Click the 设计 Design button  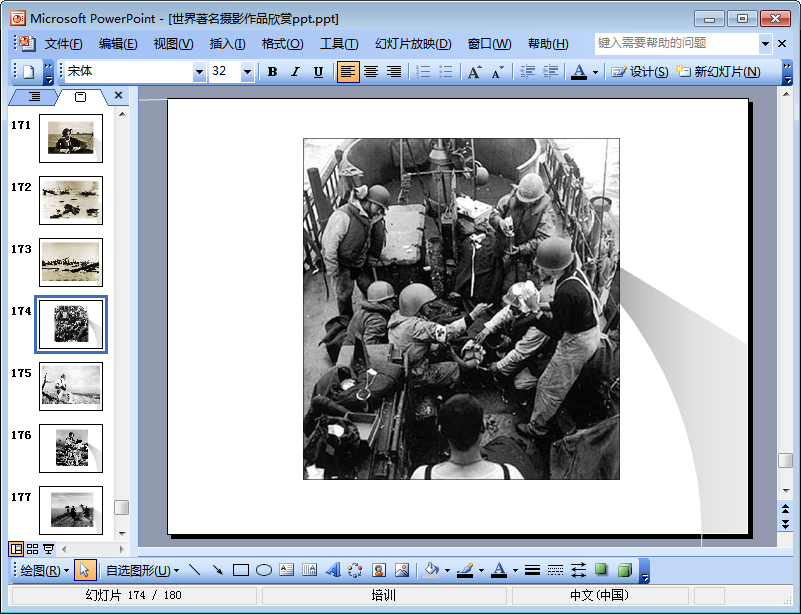click(640, 72)
